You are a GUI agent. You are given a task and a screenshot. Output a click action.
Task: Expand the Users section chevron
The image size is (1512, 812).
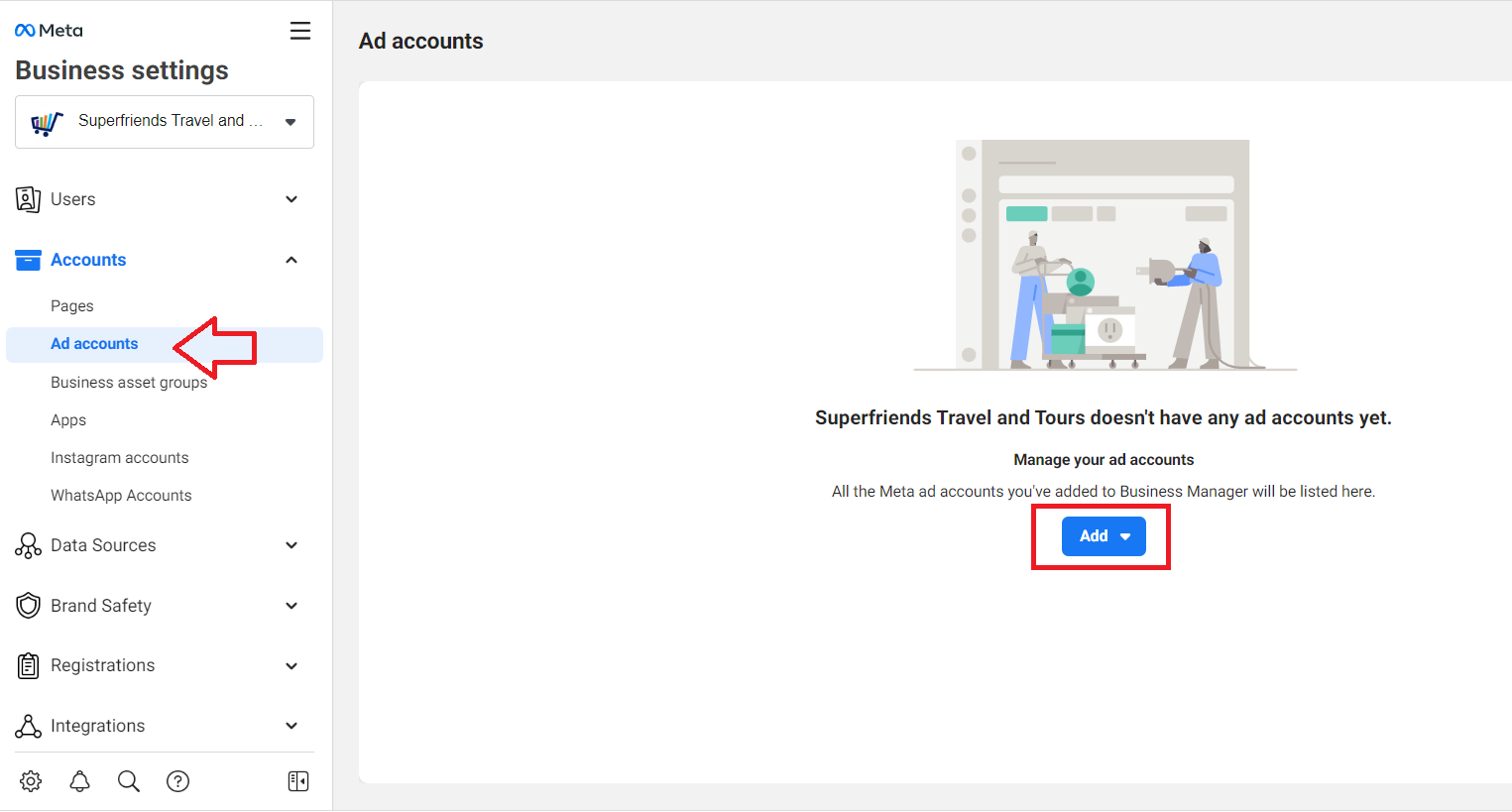tap(291, 199)
